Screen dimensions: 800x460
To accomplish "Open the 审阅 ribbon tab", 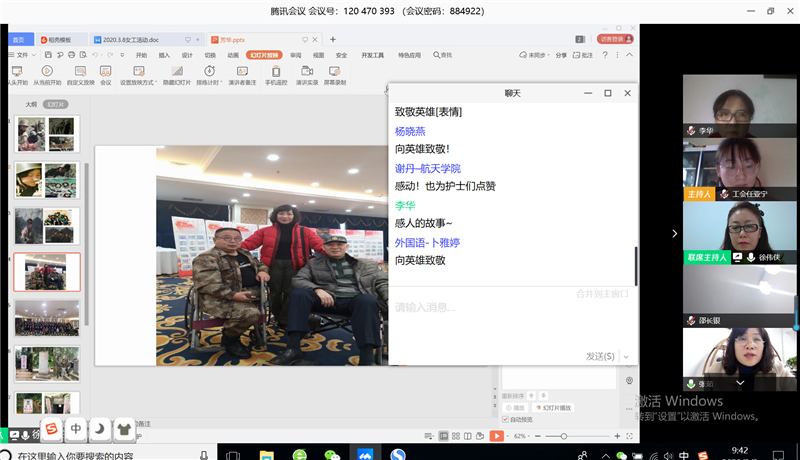I will click(x=295, y=55).
